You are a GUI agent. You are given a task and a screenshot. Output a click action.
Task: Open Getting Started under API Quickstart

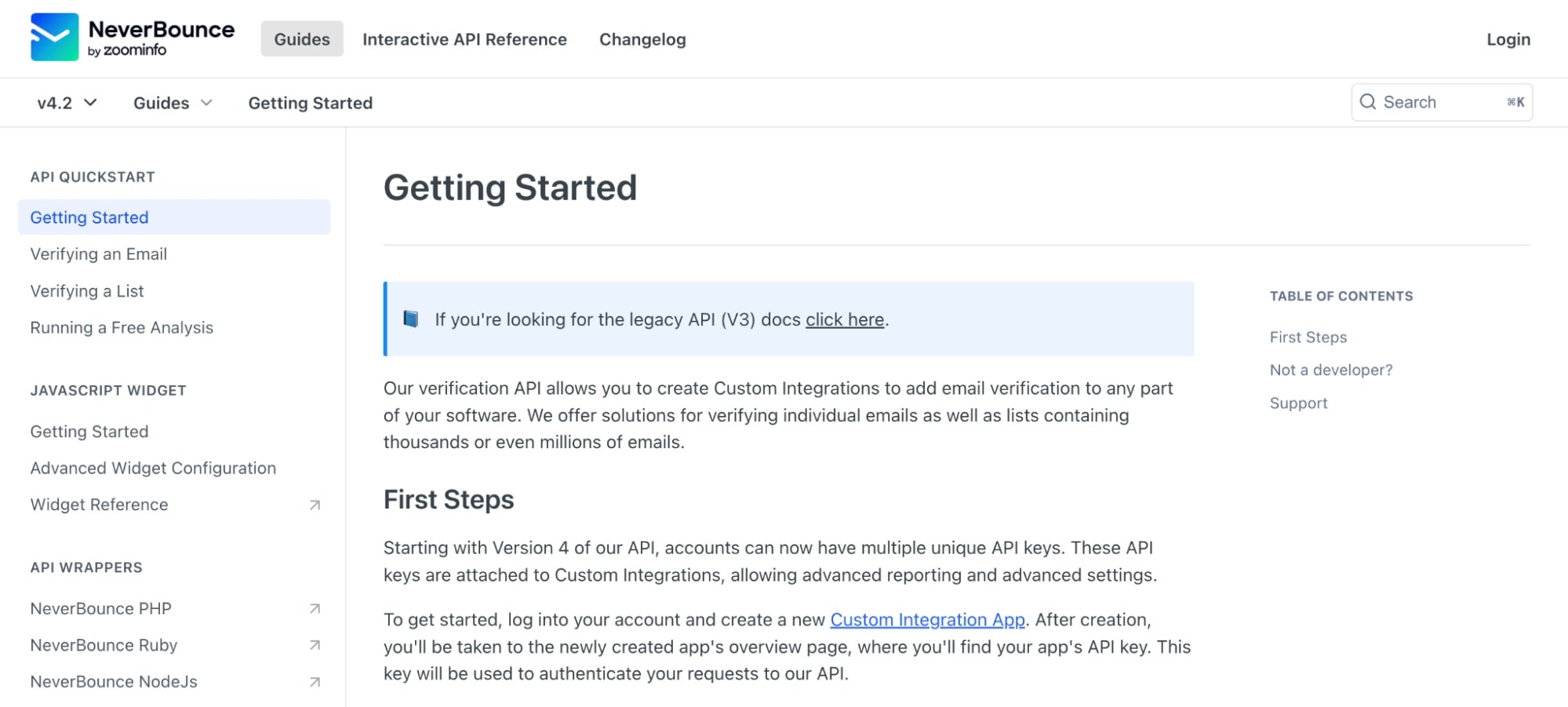coord(174,217)
